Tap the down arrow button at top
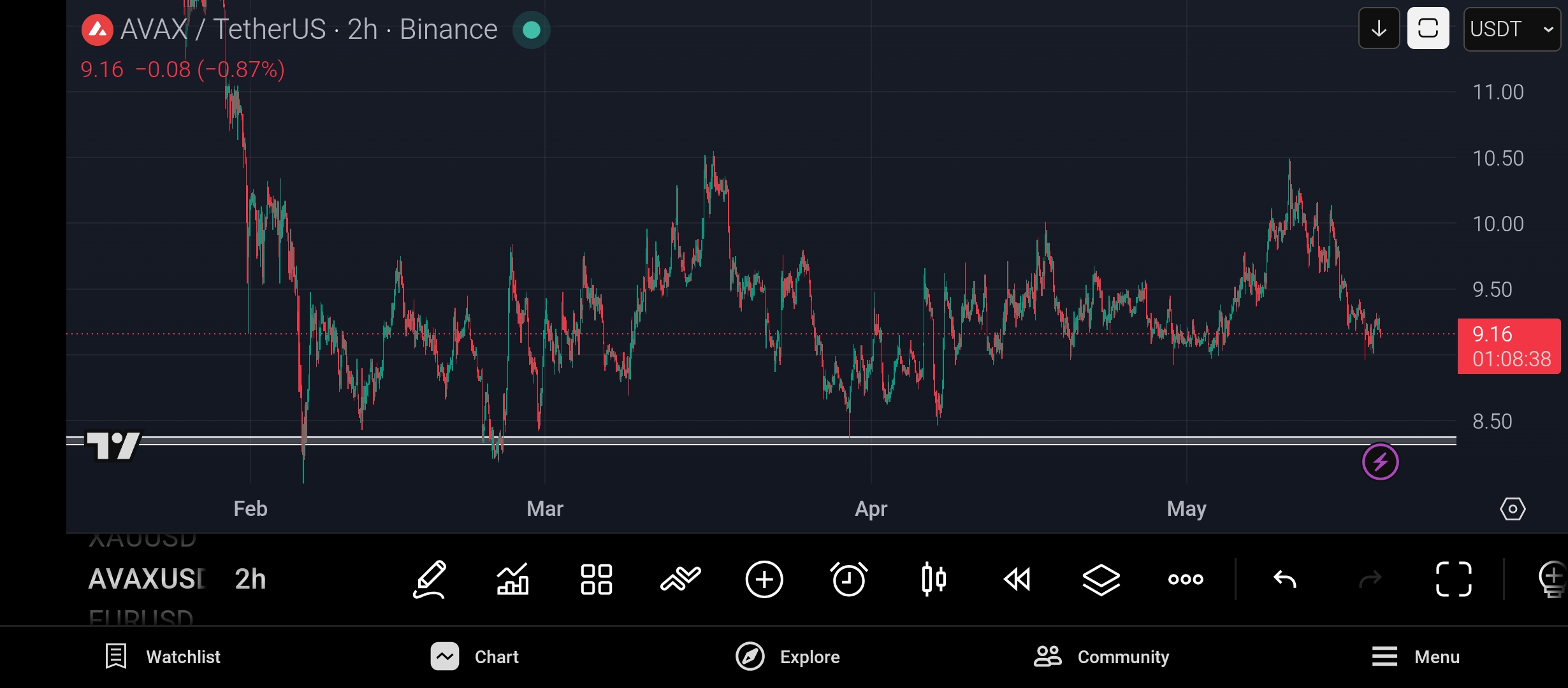Screen dimensions: 1568x688 click(x=1379, y=29)
